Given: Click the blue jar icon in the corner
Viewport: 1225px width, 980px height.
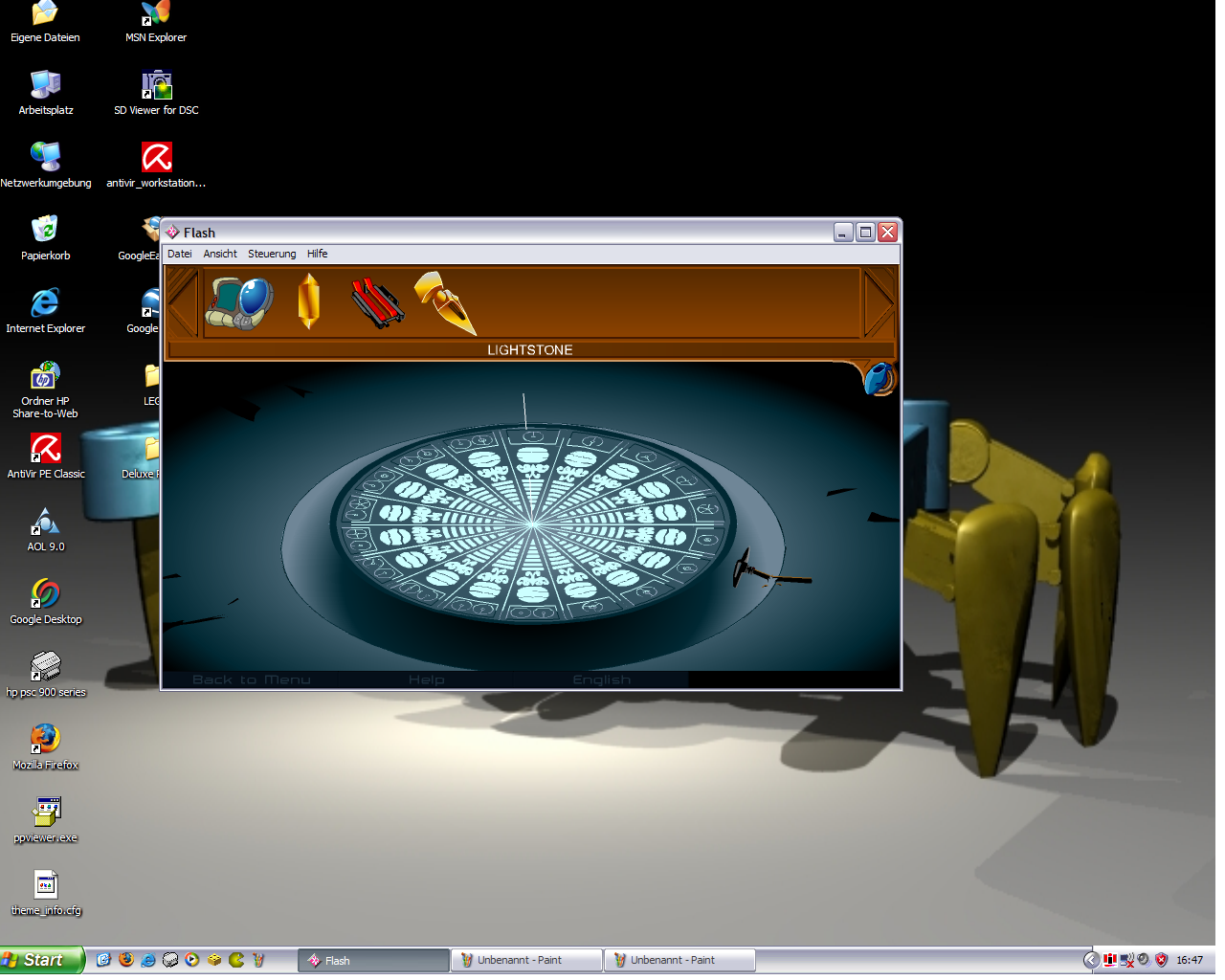Looking at the screenshot, I should click(x=878, y=378).
